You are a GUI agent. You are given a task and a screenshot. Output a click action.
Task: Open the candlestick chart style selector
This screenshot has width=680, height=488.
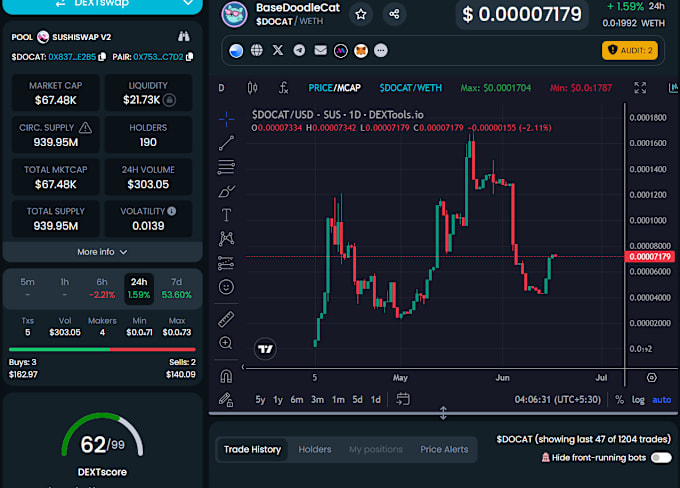point(252,88)
